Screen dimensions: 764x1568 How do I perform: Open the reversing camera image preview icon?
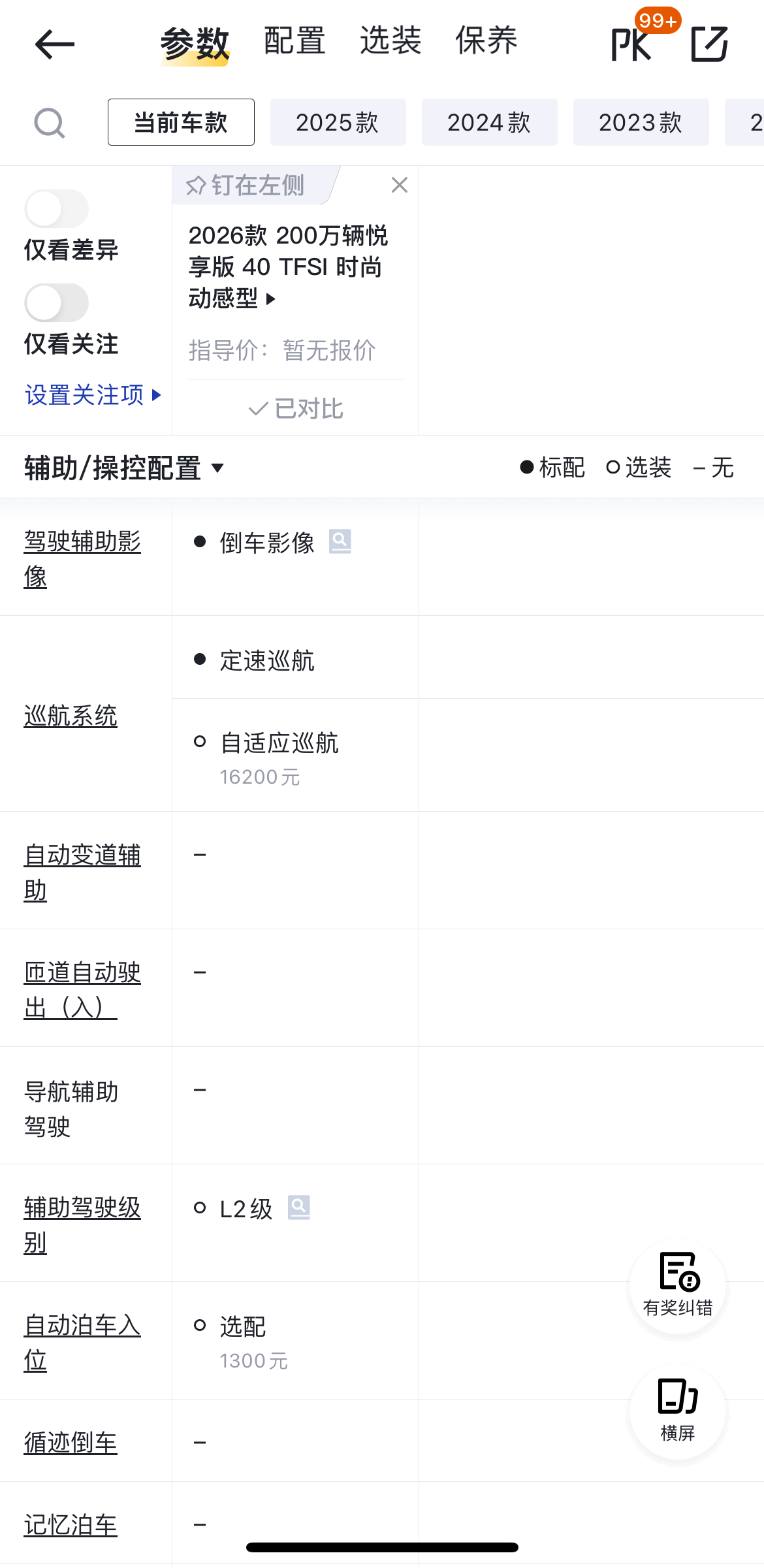click(x=340, y=541)
